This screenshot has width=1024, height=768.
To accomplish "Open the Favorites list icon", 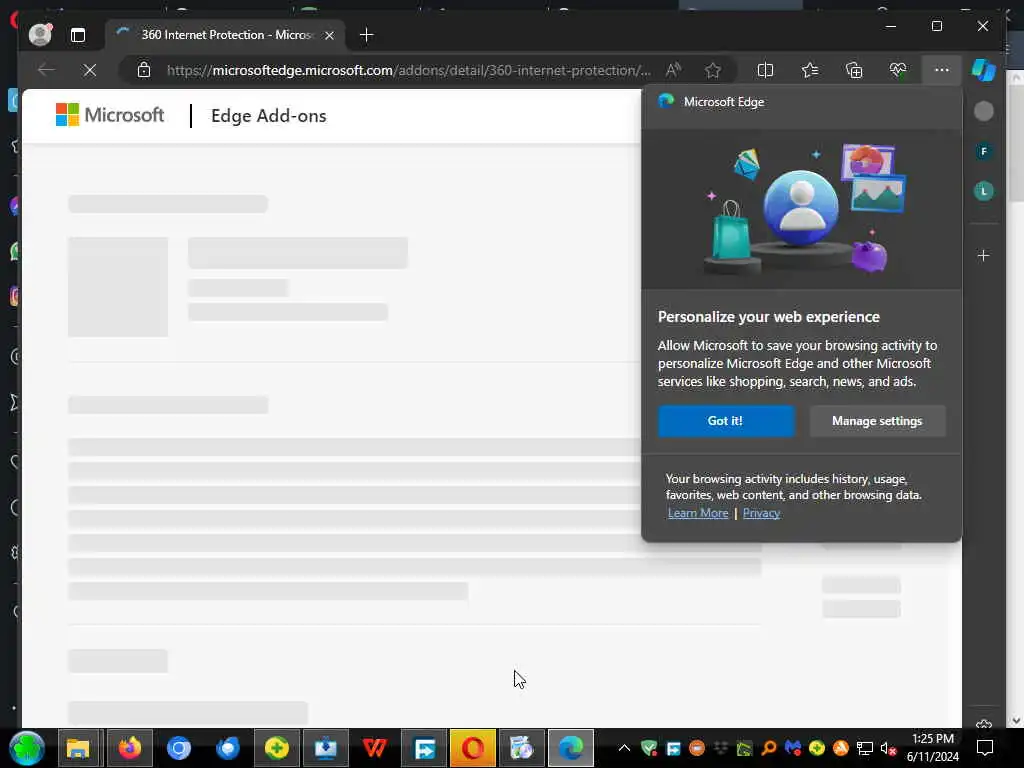I will [x=810, y=70].
